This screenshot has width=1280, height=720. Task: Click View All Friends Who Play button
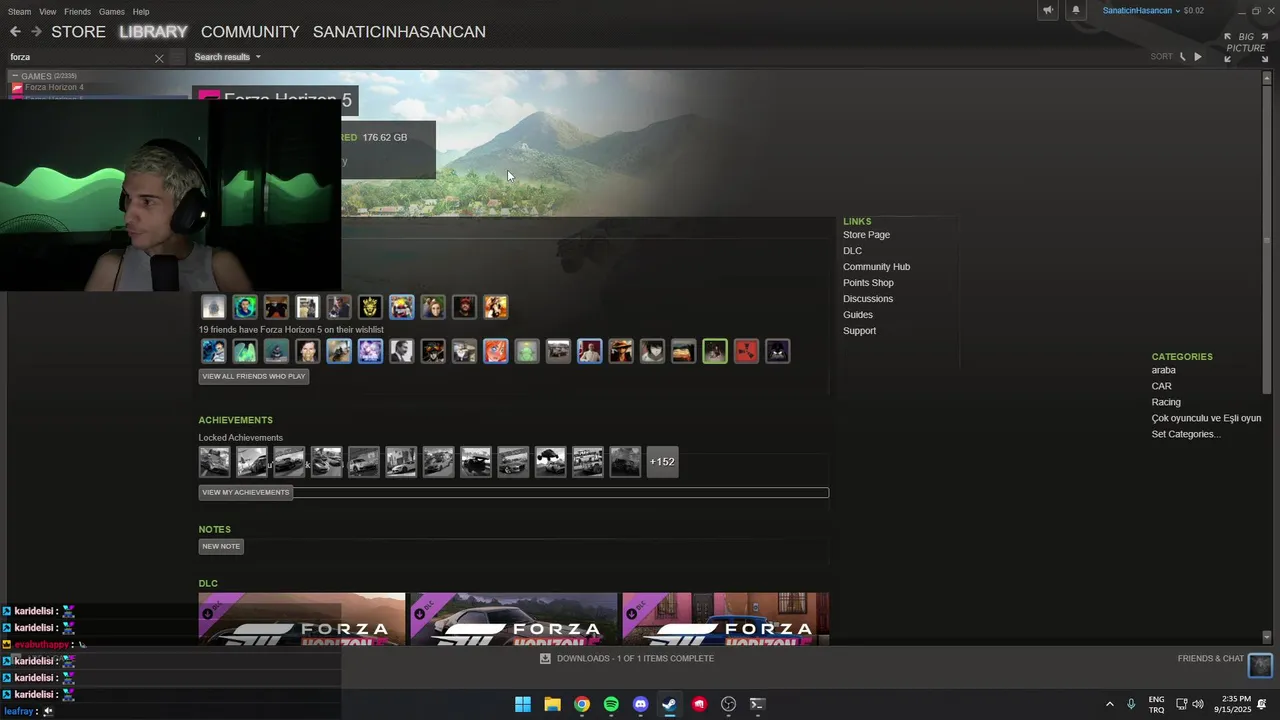tap(254, 376)
